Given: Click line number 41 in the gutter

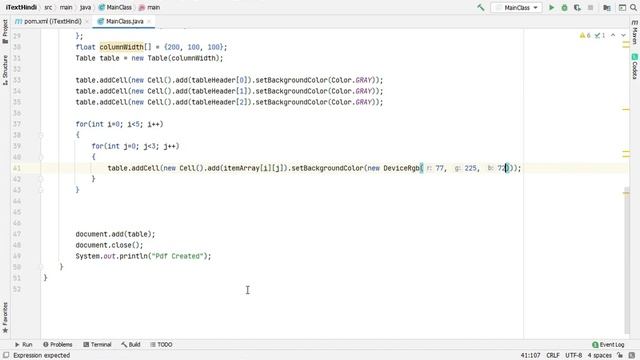Looking at the screenshot, I should coord(17,168).
